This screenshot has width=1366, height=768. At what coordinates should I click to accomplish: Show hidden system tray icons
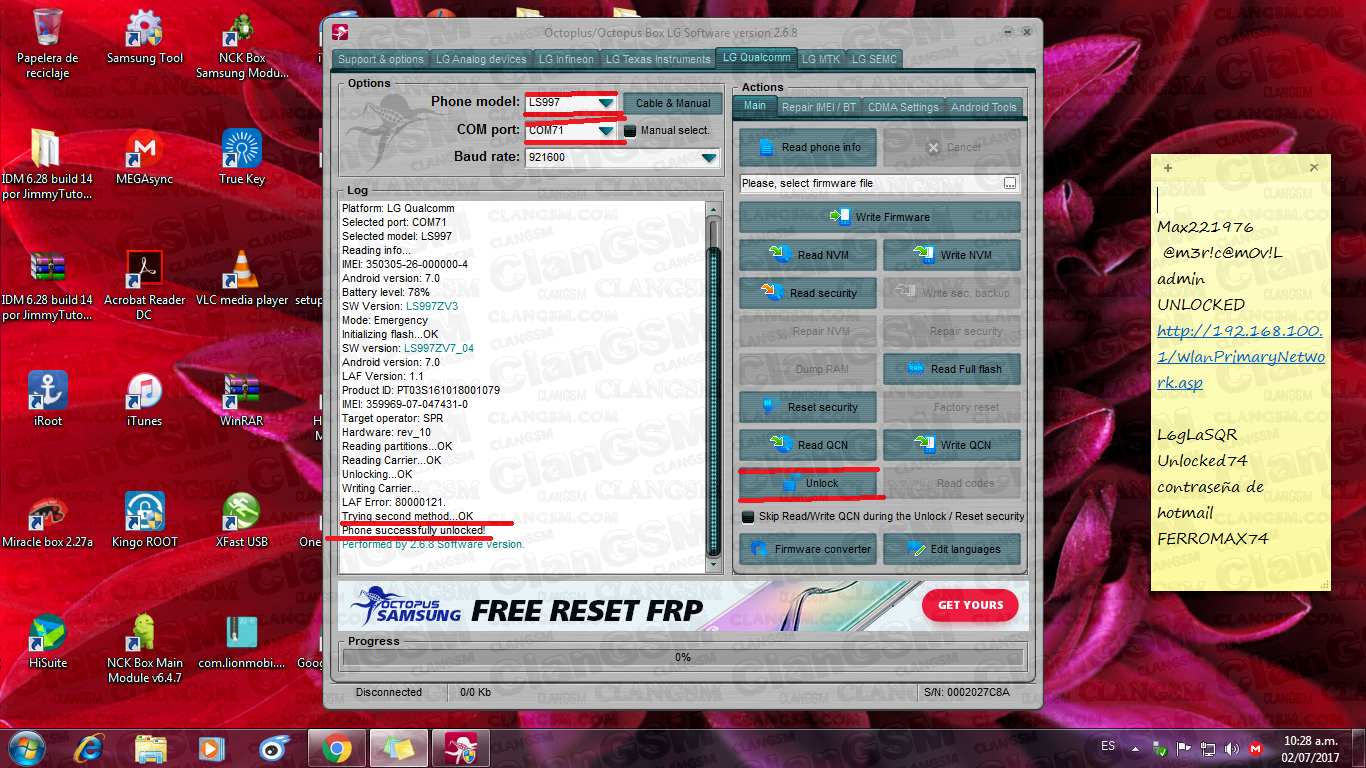tap(1134, 748)
